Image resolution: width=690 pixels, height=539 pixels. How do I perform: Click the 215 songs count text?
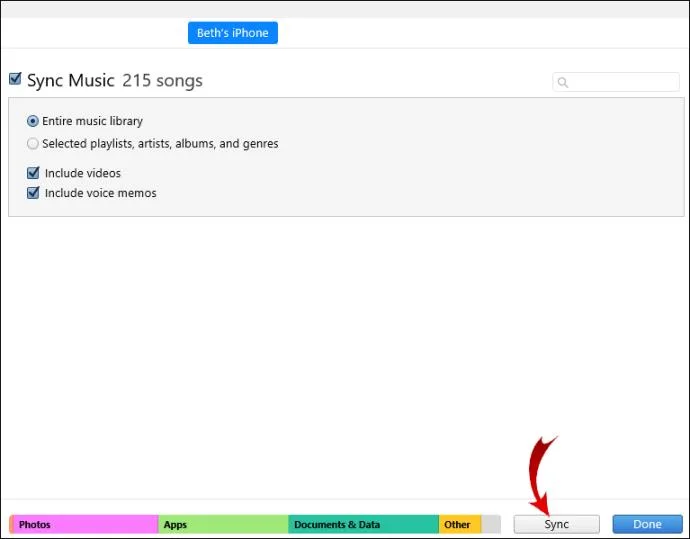(x=162, y=81)
